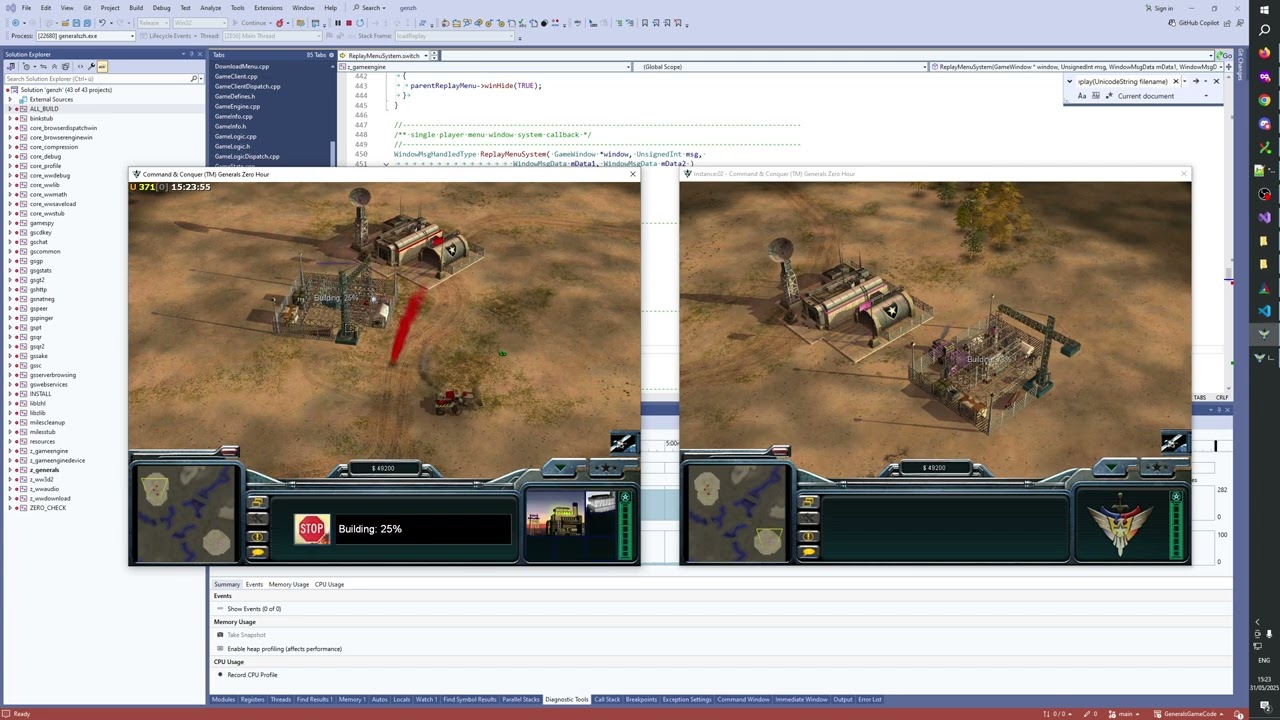Open the Stack Frame loadReplay dropdown
The image size is (1280, 720).
click(x=455, y=36)
